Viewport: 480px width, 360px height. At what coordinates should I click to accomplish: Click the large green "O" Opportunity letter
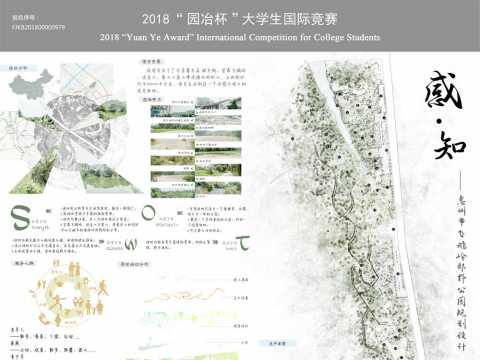coord(148,213)
